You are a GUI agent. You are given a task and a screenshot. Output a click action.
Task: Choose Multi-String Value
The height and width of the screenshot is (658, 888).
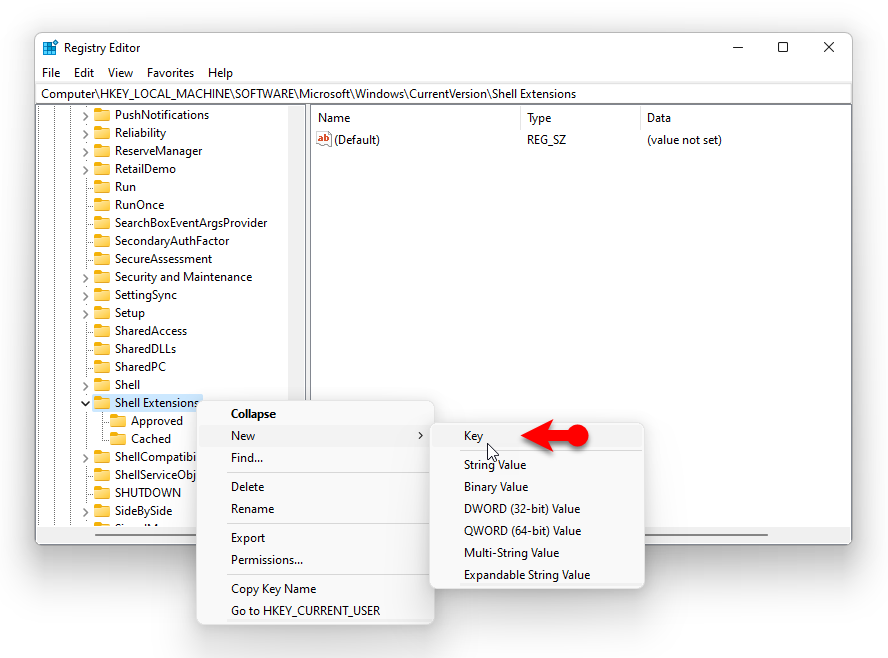[x=537, y=553]
